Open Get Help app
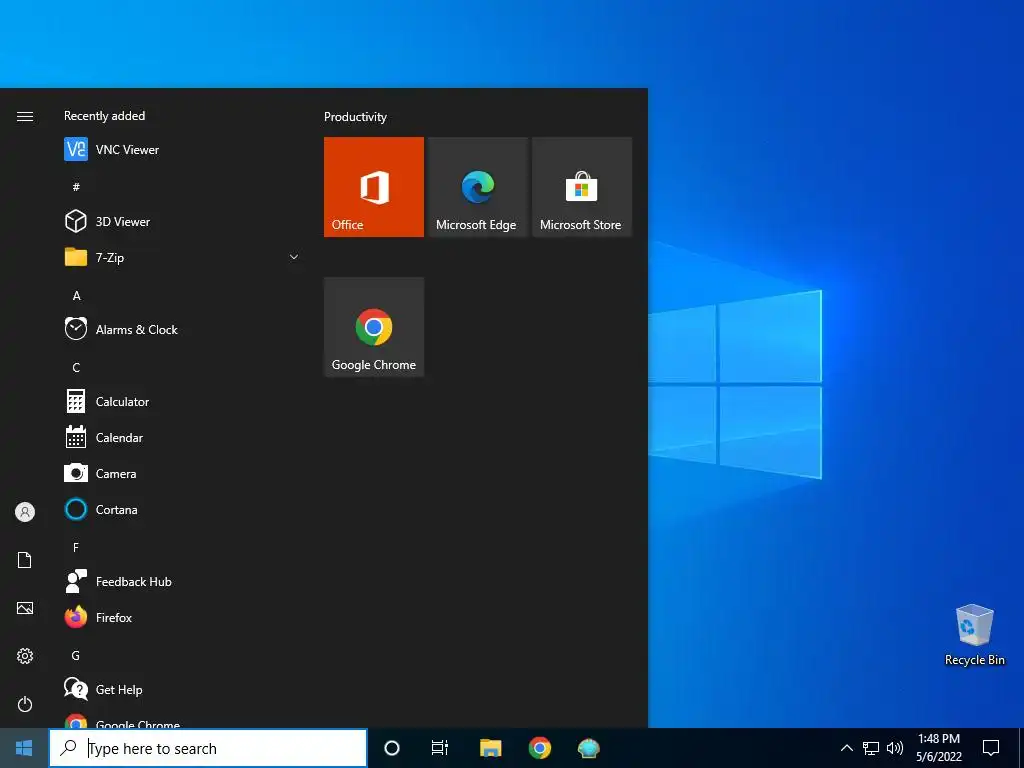Image resolution: width=1024 pixels, height=768 pixels. point(180,689)
